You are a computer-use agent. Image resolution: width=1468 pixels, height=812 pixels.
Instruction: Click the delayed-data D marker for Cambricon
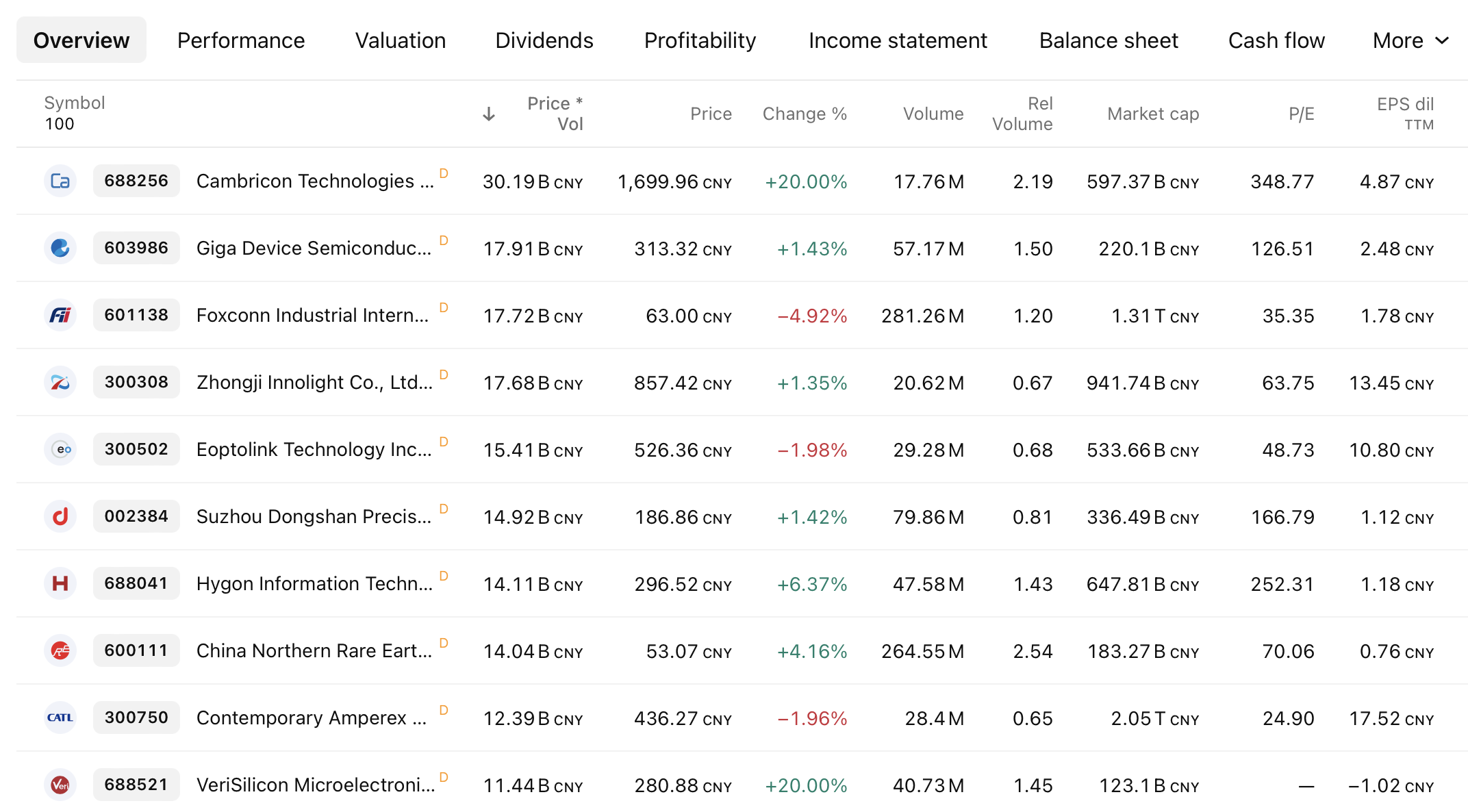pyautogui.click(x=444, y=173)
